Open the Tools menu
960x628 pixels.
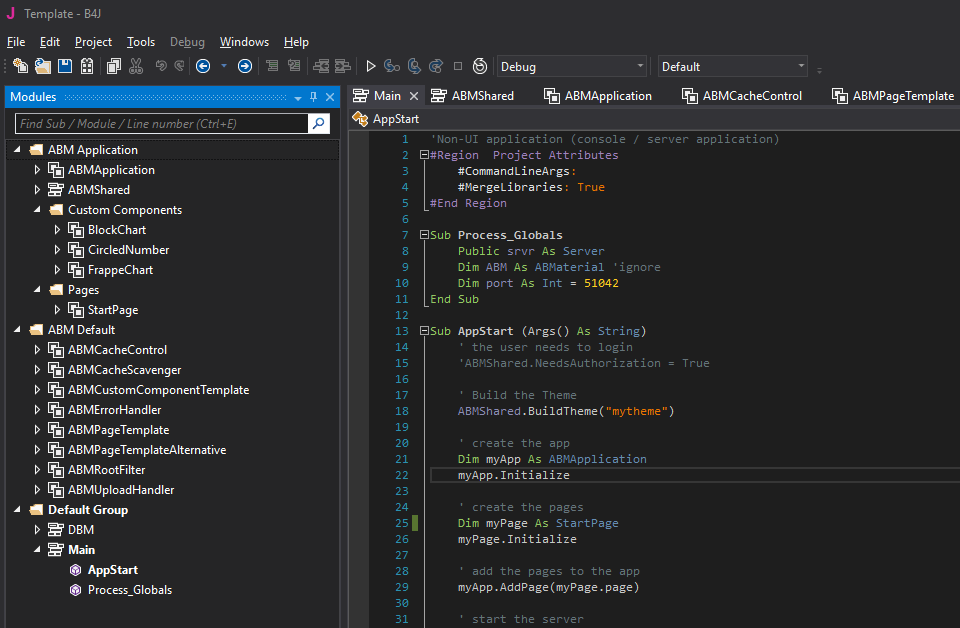point(141,42)
